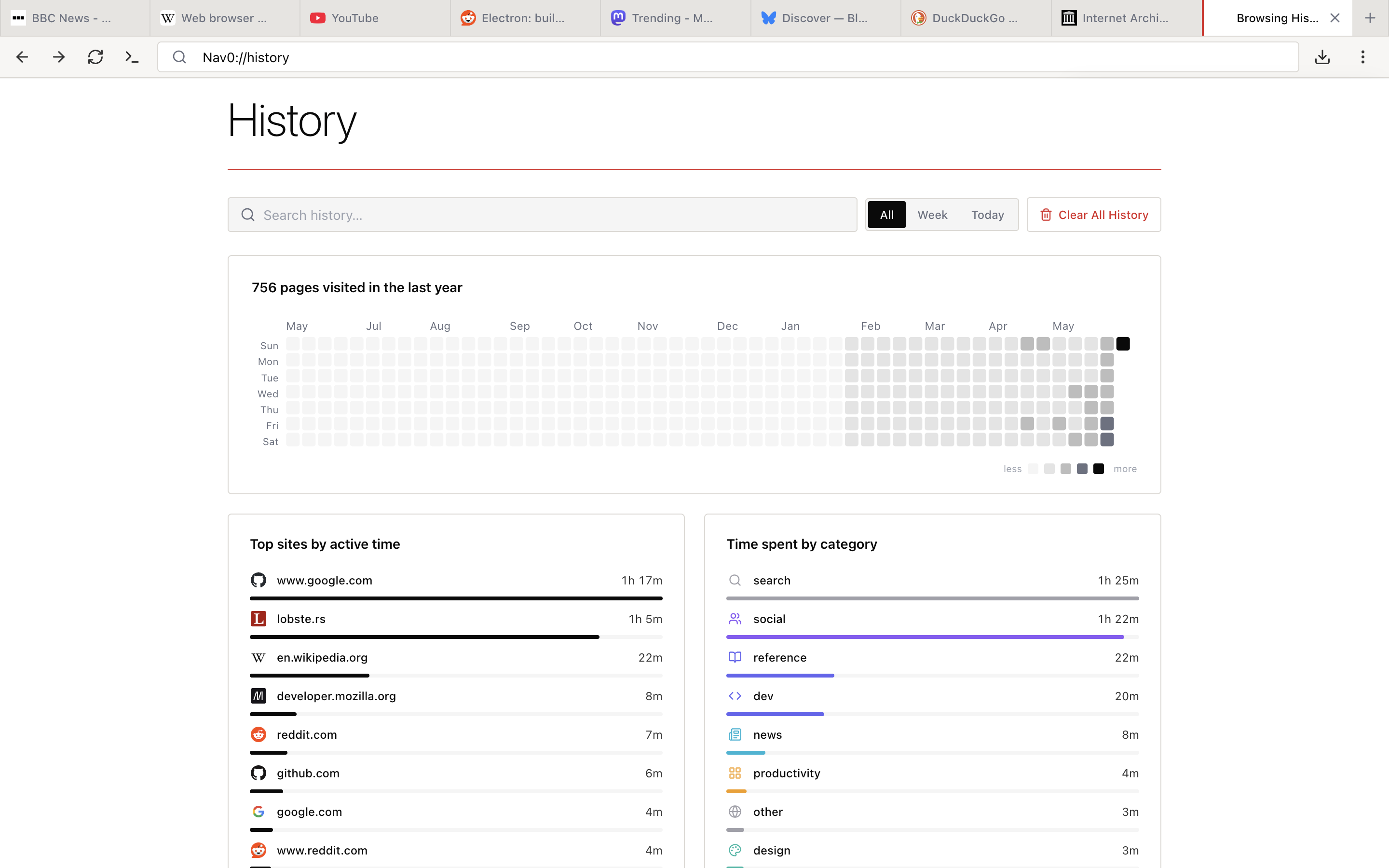This screenshot has height=868, width=1389.
Task: Click the GitHub icon beside github.com
Action: pos(259,773)
